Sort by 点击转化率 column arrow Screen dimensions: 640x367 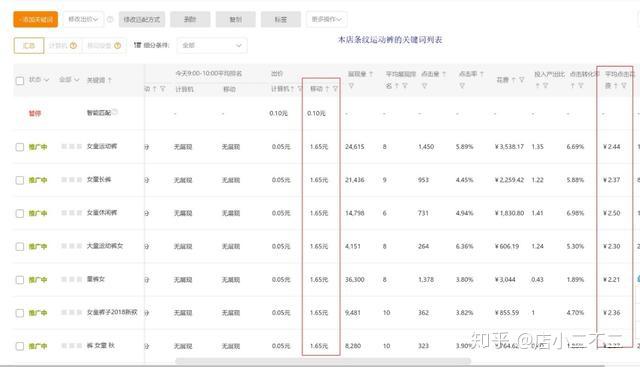pos(573,86)
